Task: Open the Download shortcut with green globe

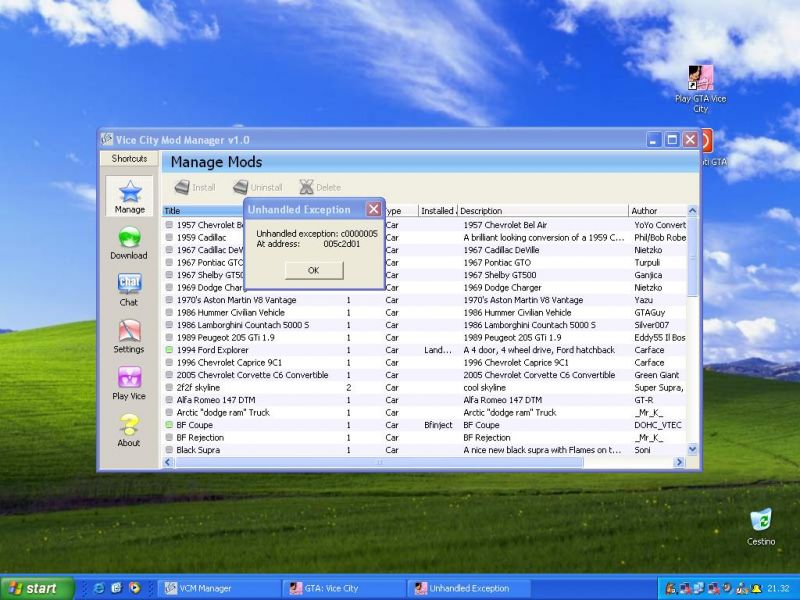Action: [129, 243]
